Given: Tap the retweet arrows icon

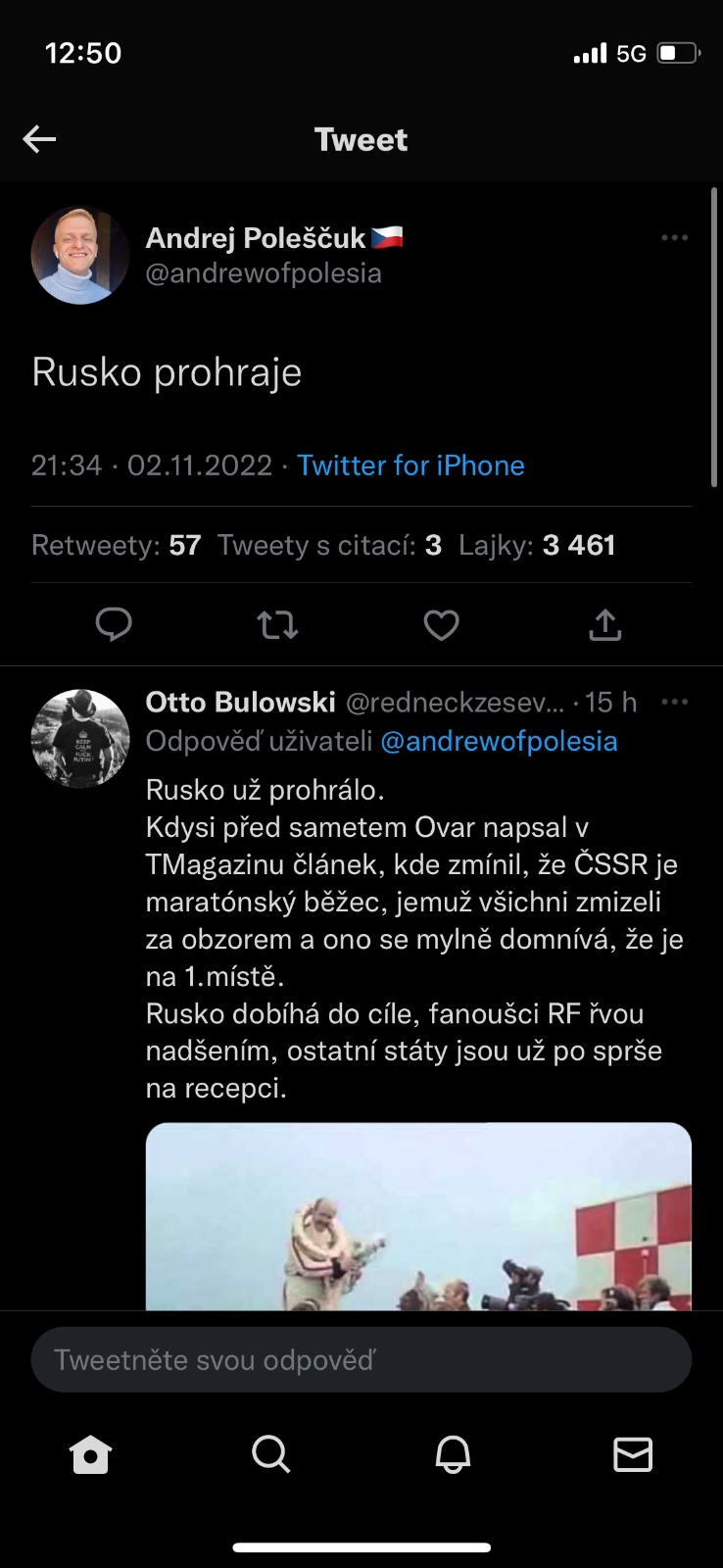Looking at the screenshot, I should tap(277, 624).
